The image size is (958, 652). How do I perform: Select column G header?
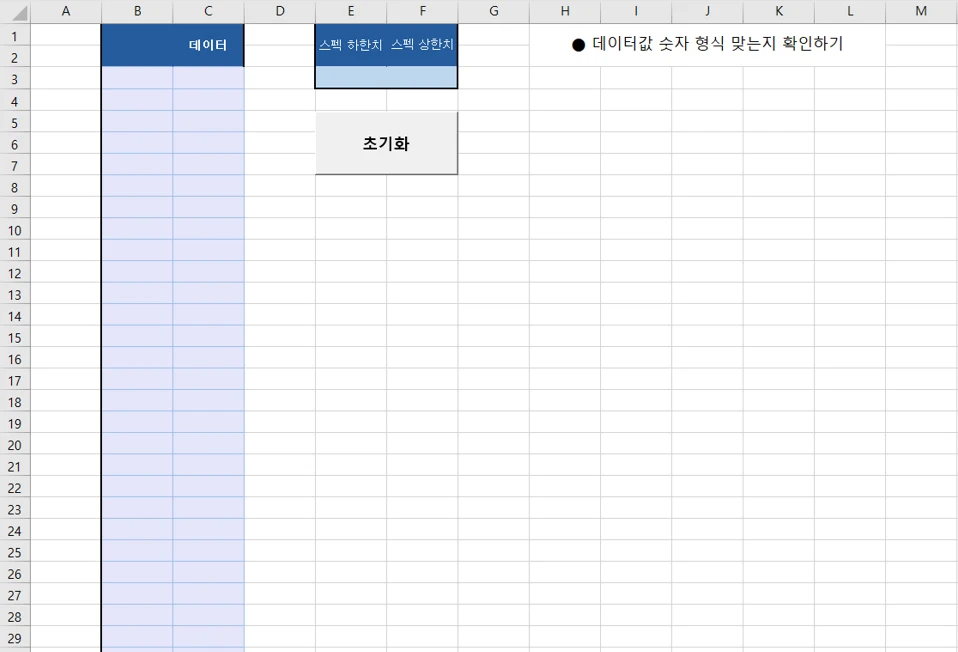494,12
